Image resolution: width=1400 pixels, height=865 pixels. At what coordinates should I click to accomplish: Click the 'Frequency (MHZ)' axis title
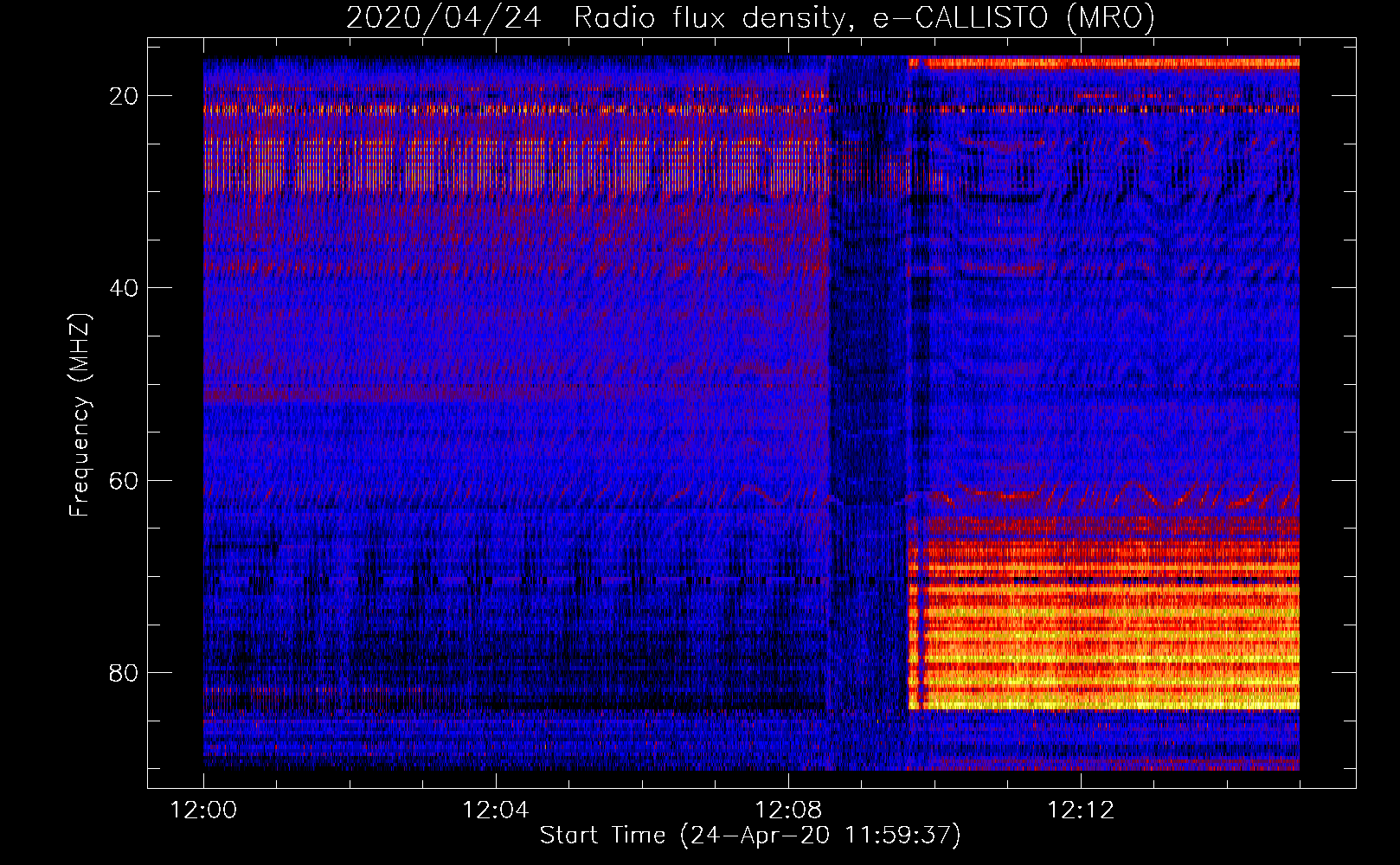tap(80, 415)
